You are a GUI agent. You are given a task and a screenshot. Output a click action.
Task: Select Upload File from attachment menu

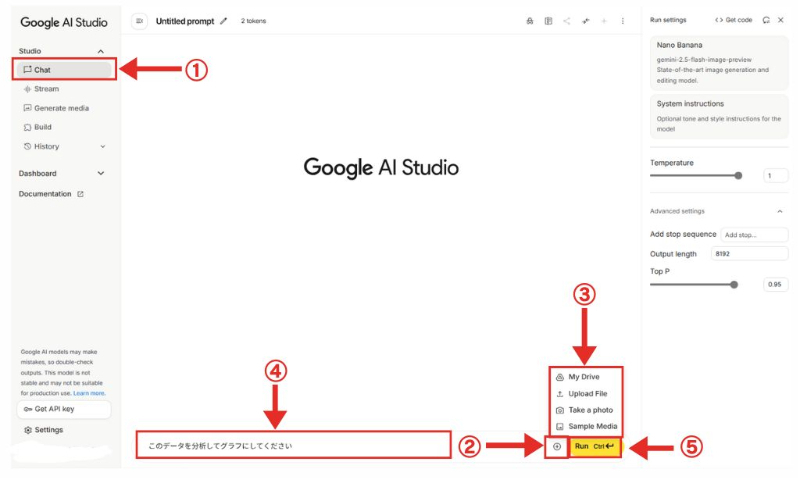click(x=589, y=394)
